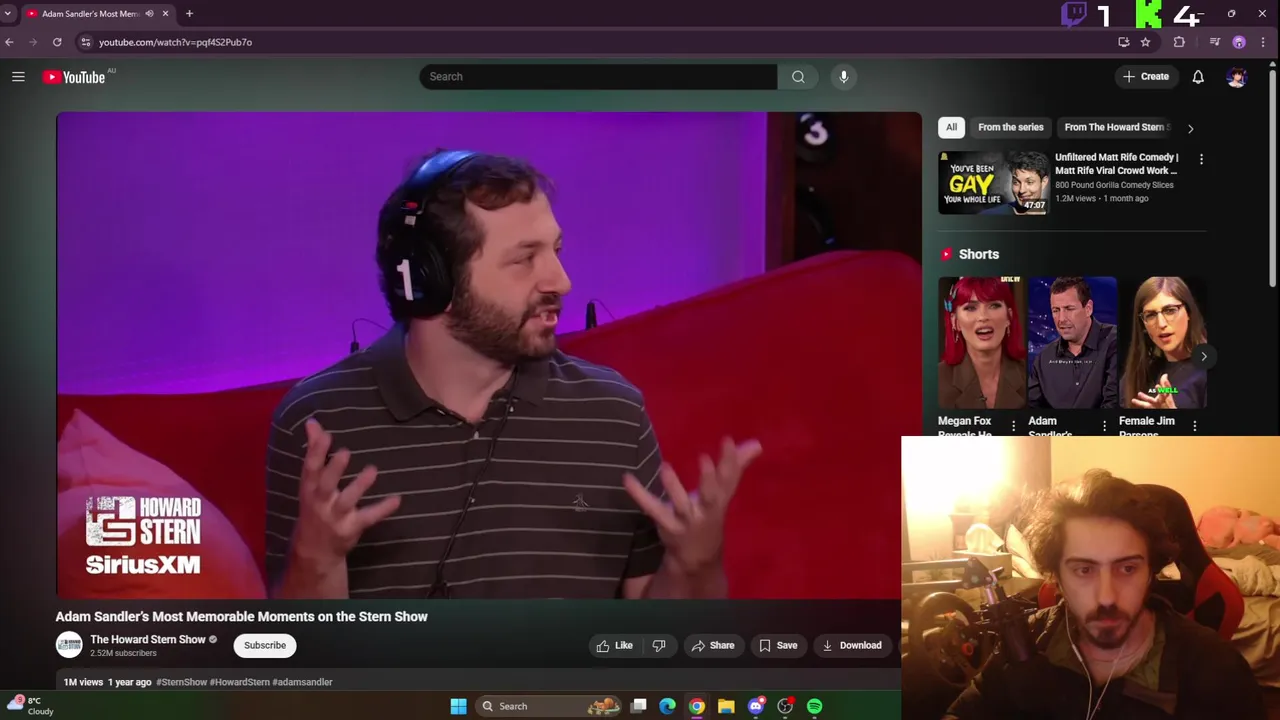Open The Howard Stern Show channel name
The height and width of the screenshot is (720, 1280).
coord(148,640)
